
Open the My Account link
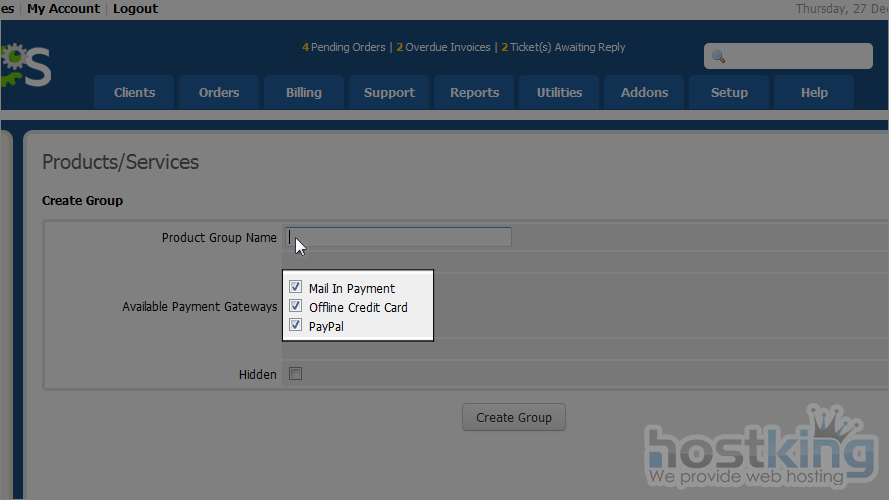point(63,8)
